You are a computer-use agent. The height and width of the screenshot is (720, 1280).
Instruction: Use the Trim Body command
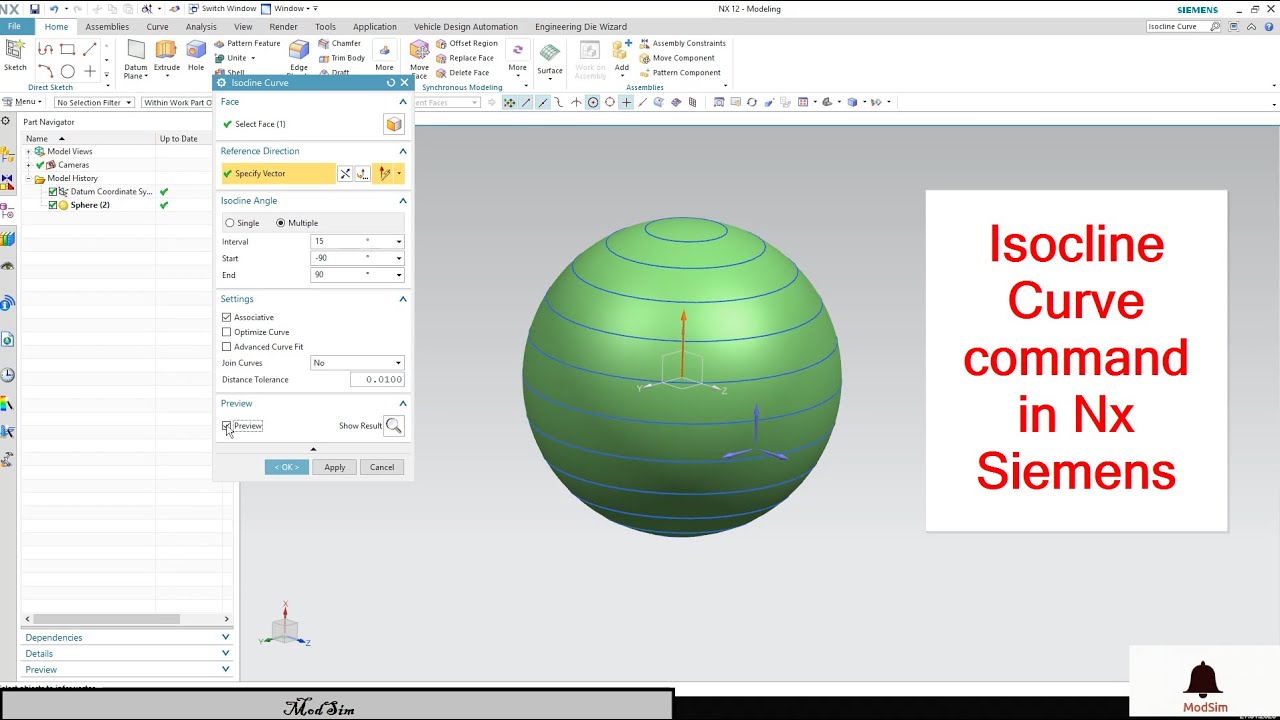click(342, 58)
